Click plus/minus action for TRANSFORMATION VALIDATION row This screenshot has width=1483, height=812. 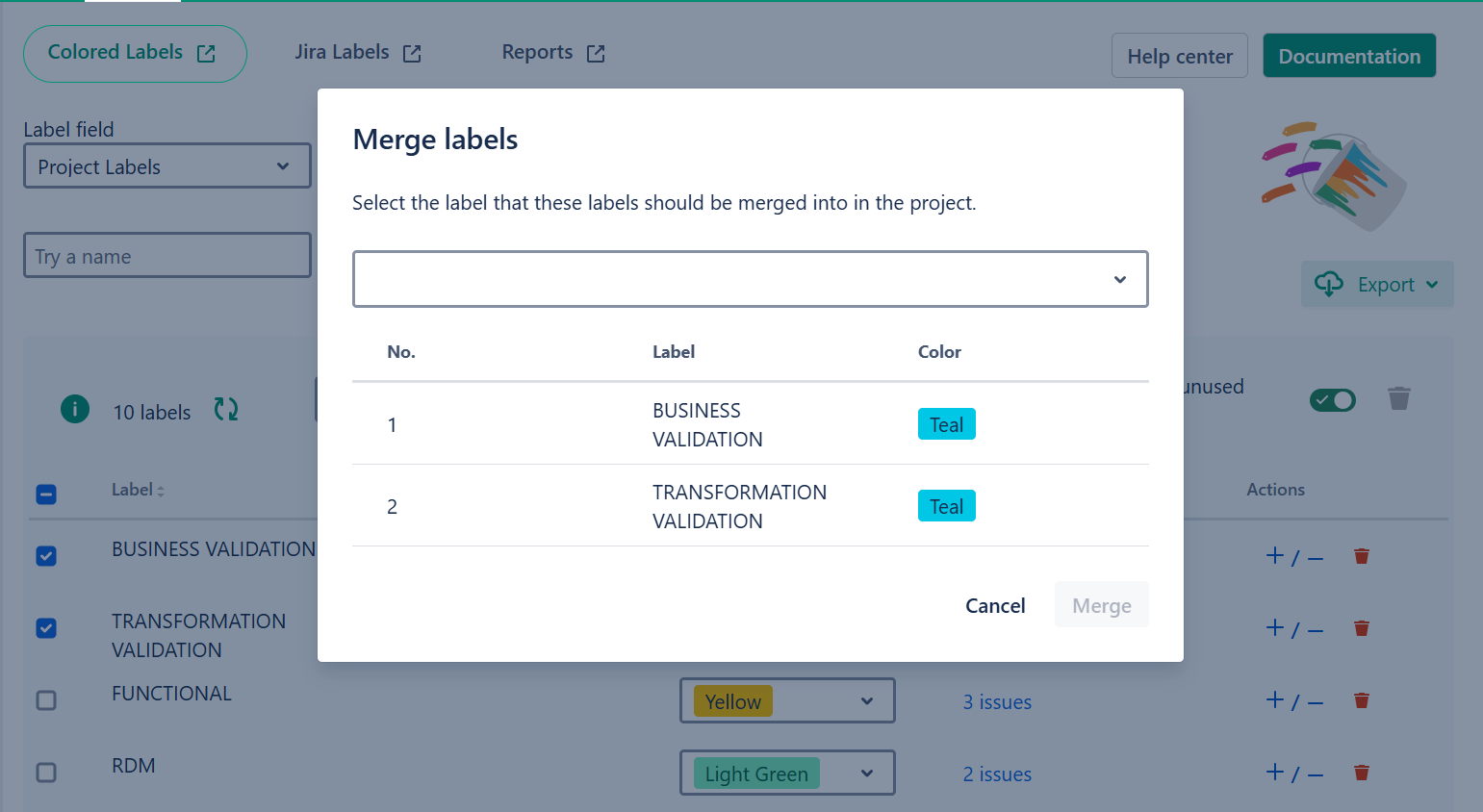click(x=1293, y=628)
